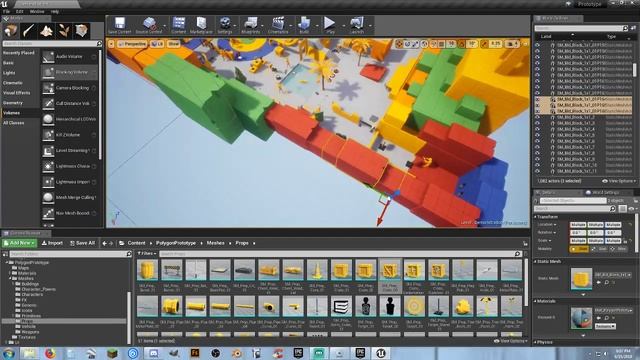
Task: Select the rotate gizmo tool in viewport
Action: click(x=407, y=44)
